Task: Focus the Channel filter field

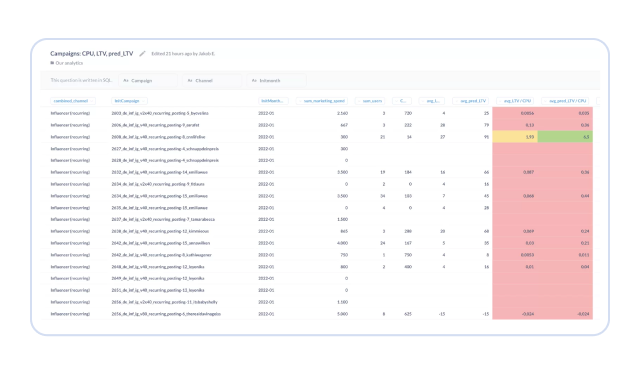Action: [x=212, y=80]
